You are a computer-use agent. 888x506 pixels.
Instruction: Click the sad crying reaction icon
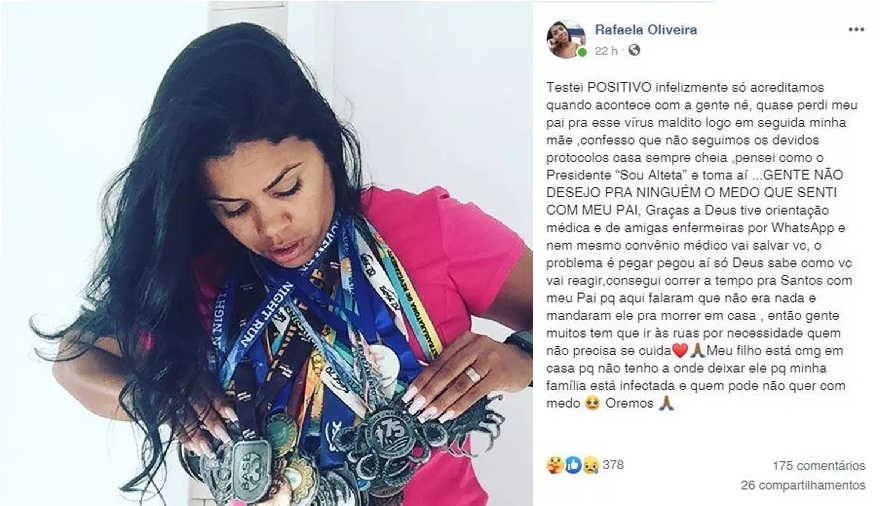[591, 465]
